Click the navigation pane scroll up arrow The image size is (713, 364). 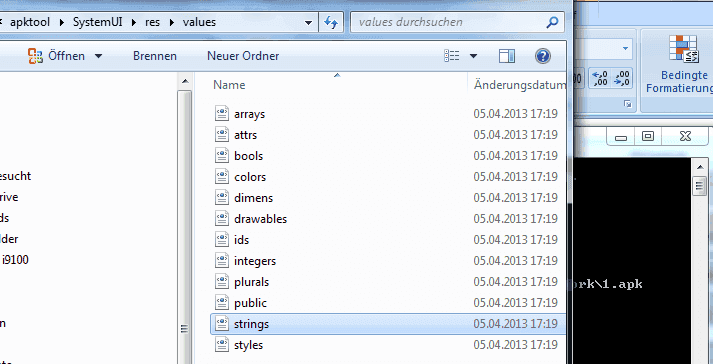[x=185, y=81]
